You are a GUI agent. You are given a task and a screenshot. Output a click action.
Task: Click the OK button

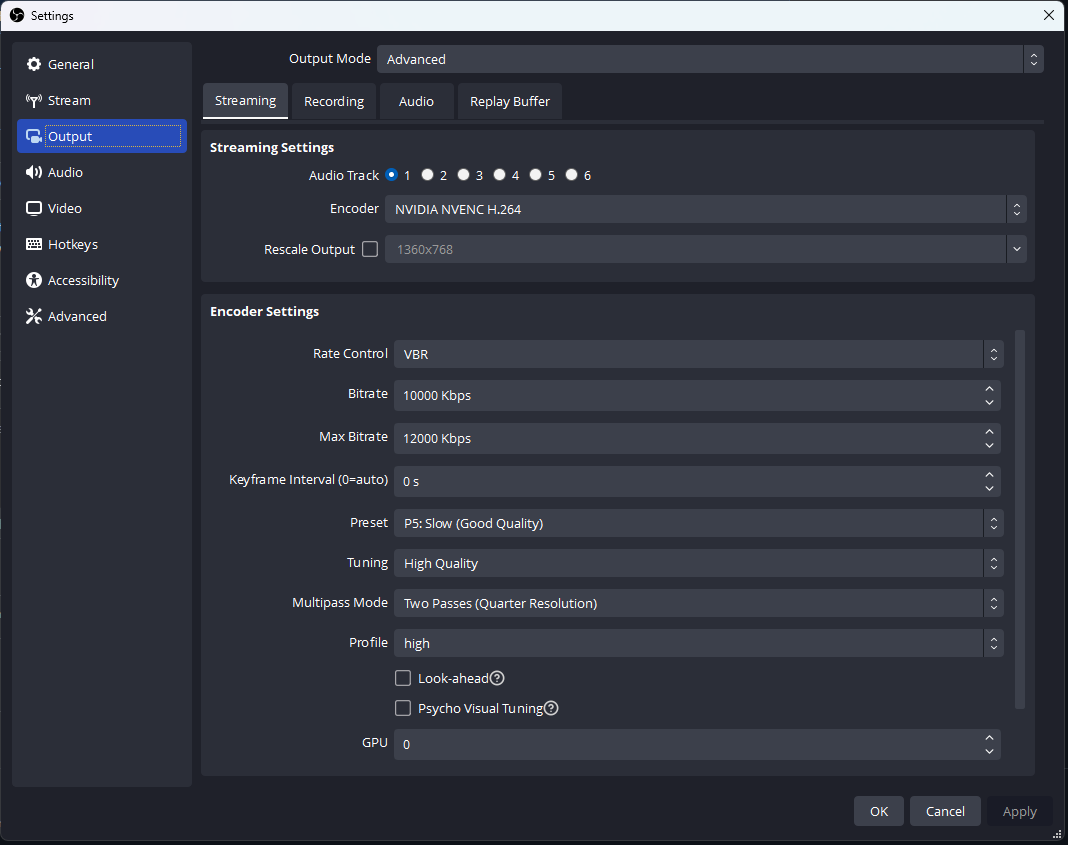tap(878, 811)
